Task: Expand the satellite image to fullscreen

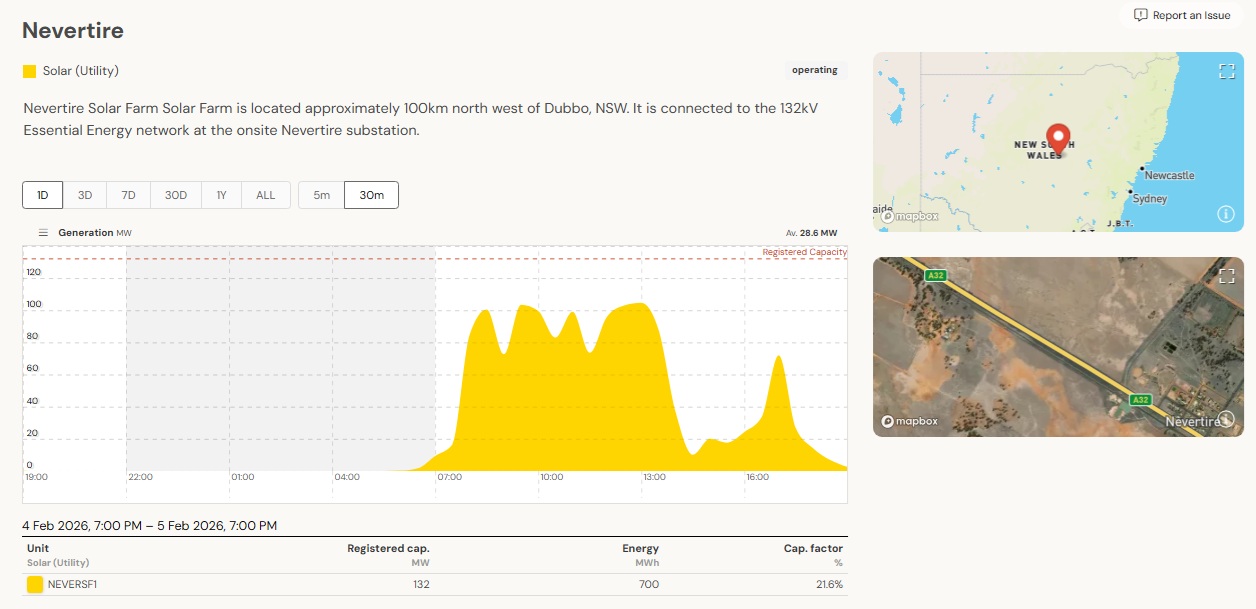Action: point(1227,276)
